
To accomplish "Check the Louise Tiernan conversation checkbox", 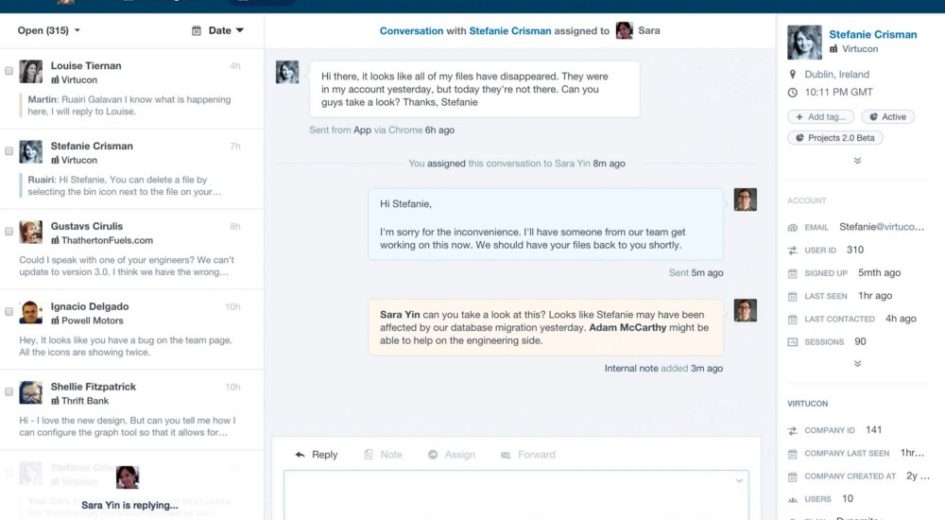I will coord(9,72).
